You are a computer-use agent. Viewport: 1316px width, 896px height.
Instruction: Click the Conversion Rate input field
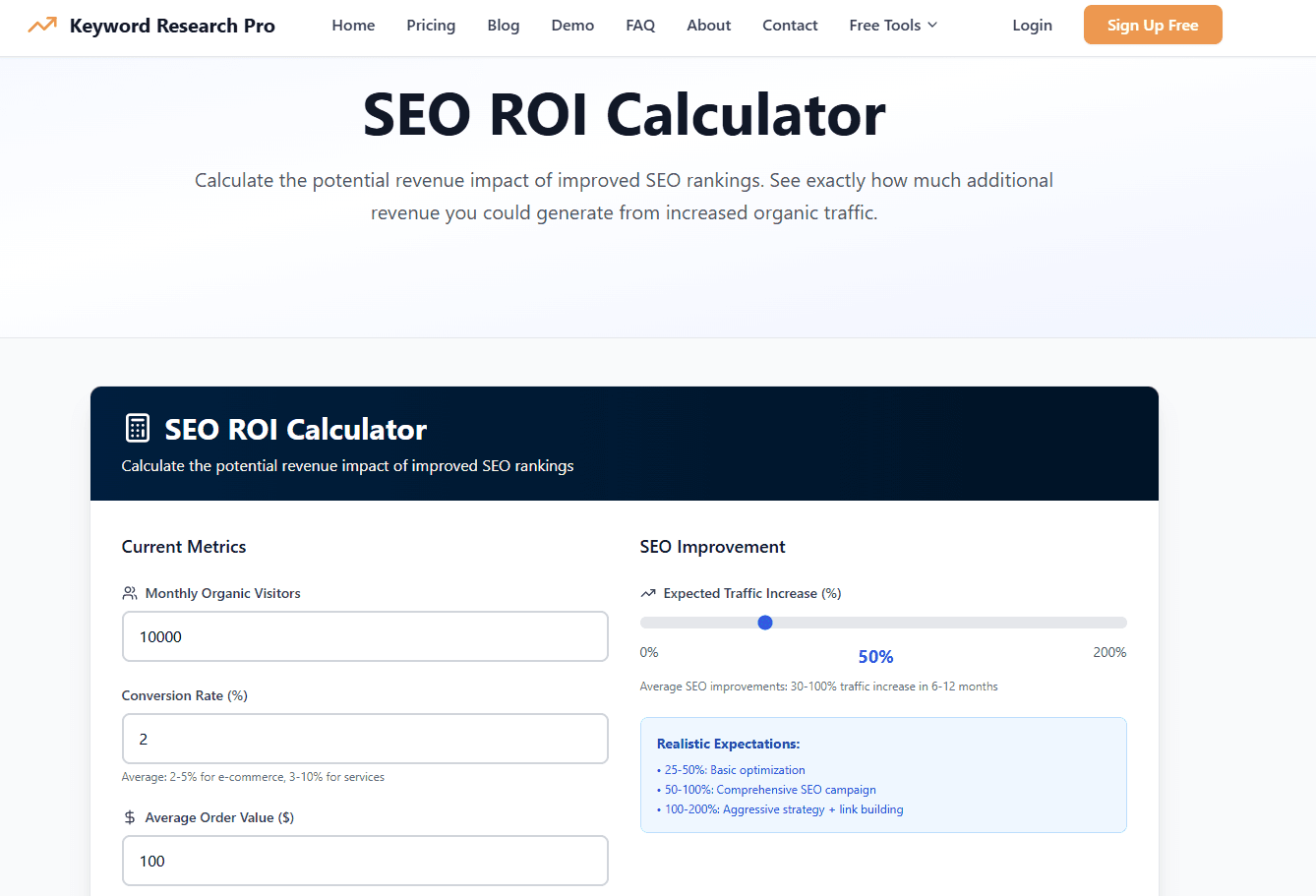click(x=365, y=739)
